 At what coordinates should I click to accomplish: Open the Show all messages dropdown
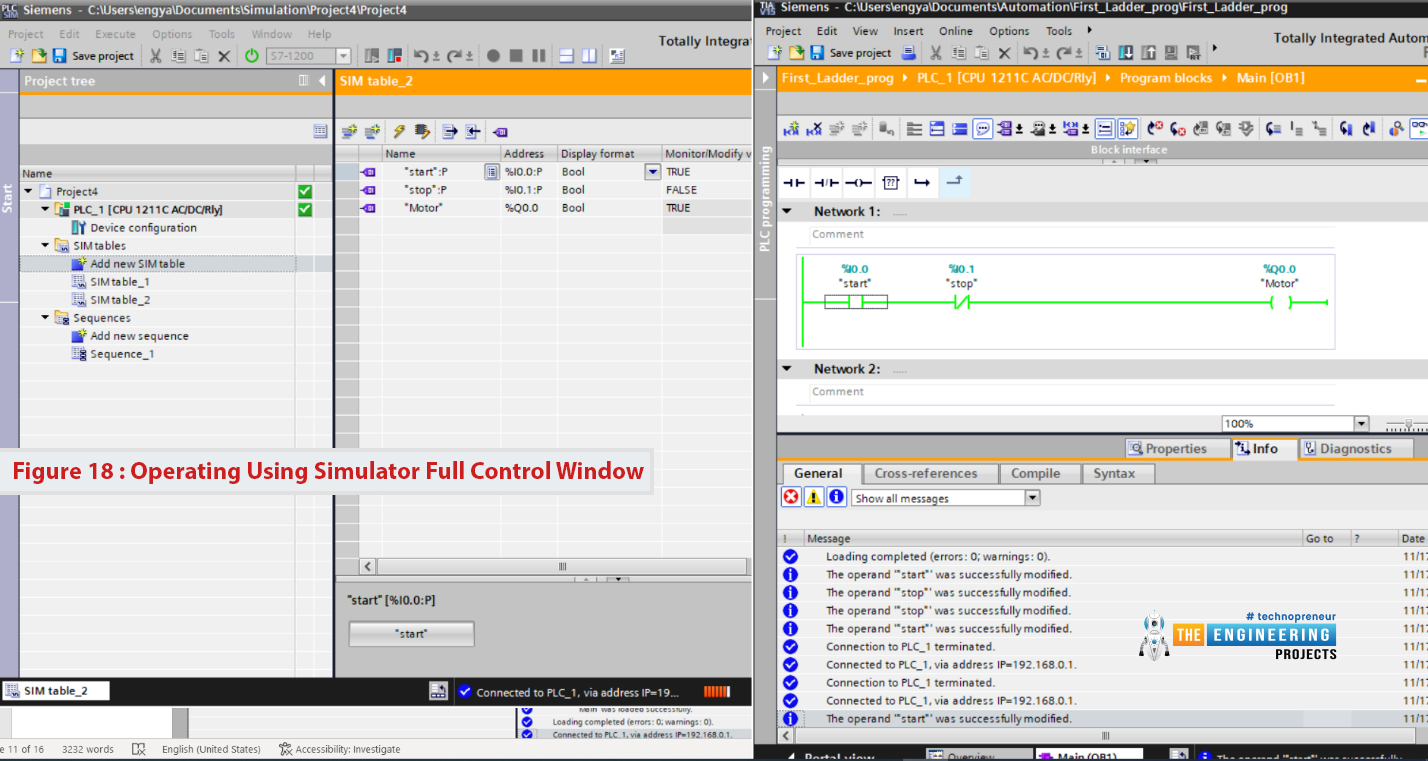click(x=1033, y=498)
